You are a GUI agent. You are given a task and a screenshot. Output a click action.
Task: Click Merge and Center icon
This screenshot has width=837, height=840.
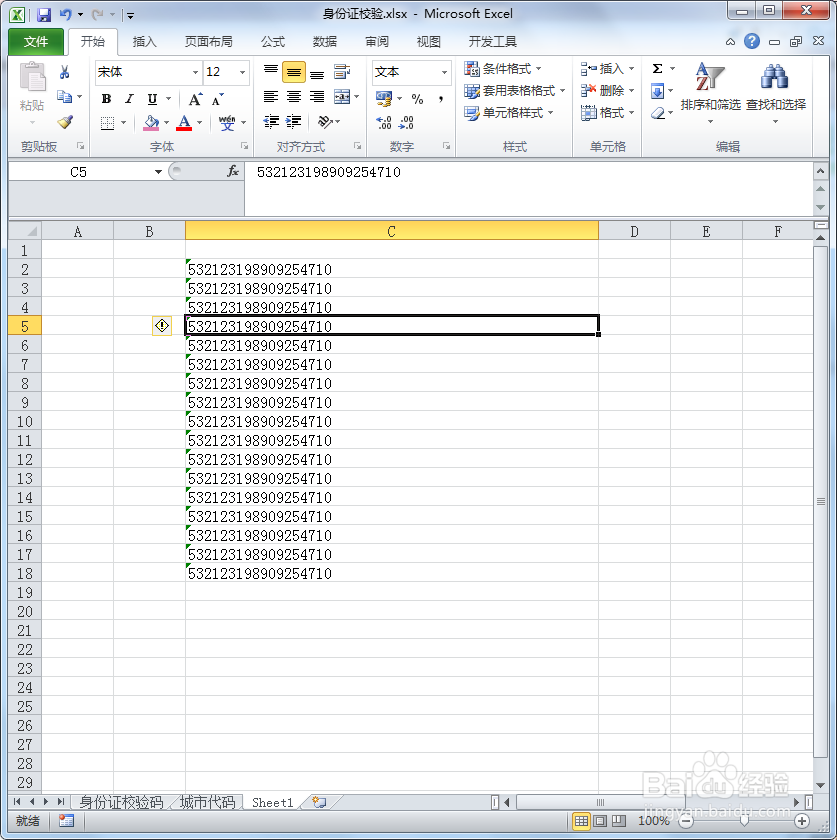coord(342,97)
